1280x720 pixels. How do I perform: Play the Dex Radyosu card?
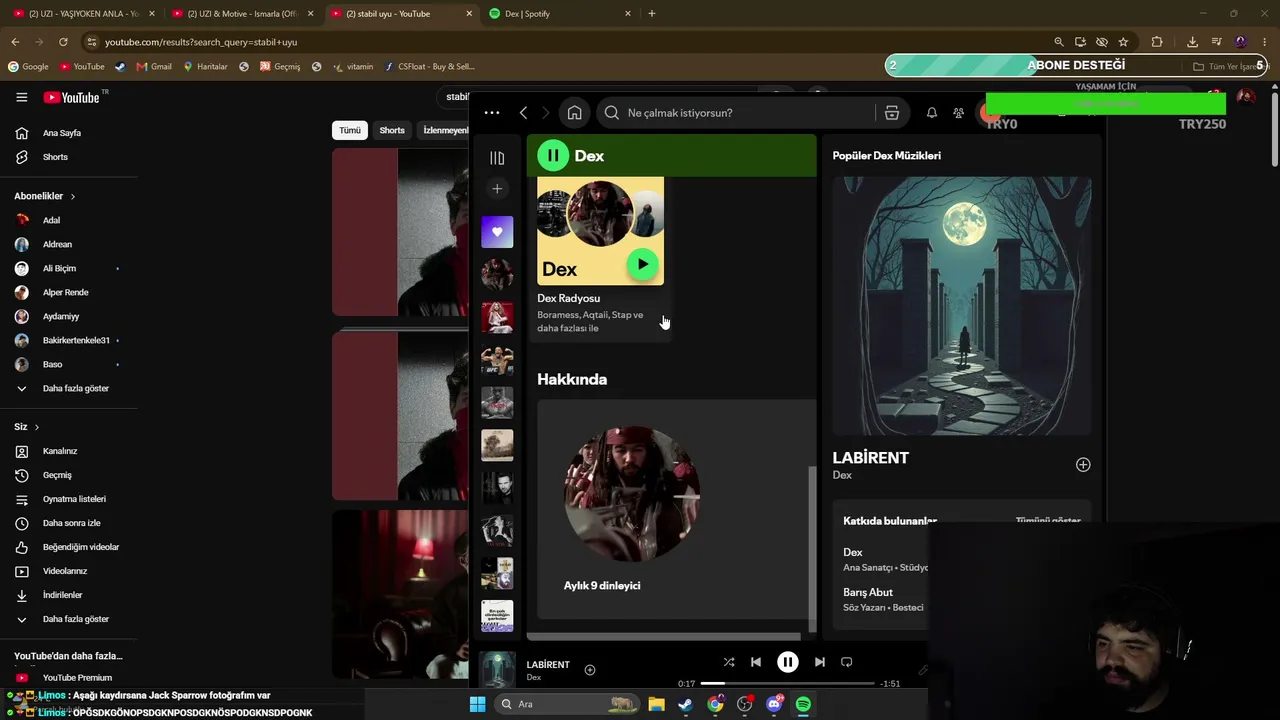642,264
